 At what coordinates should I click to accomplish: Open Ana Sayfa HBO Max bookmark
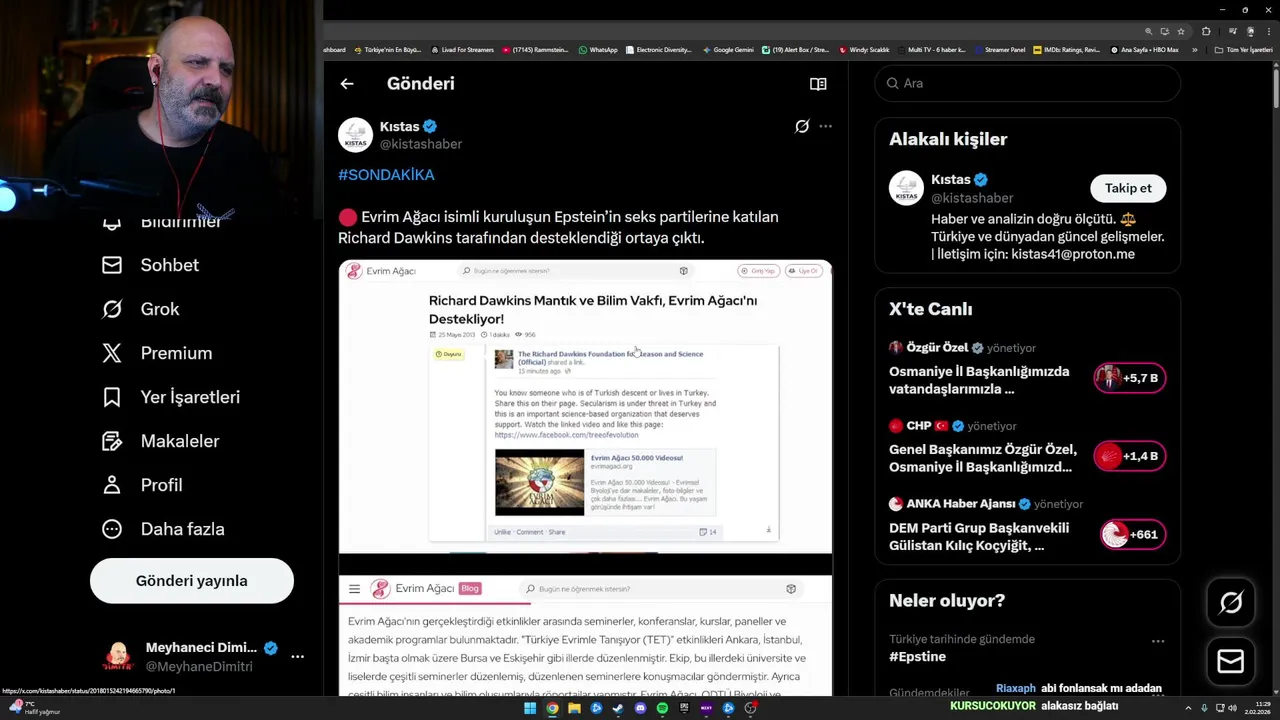(1144, 49)
